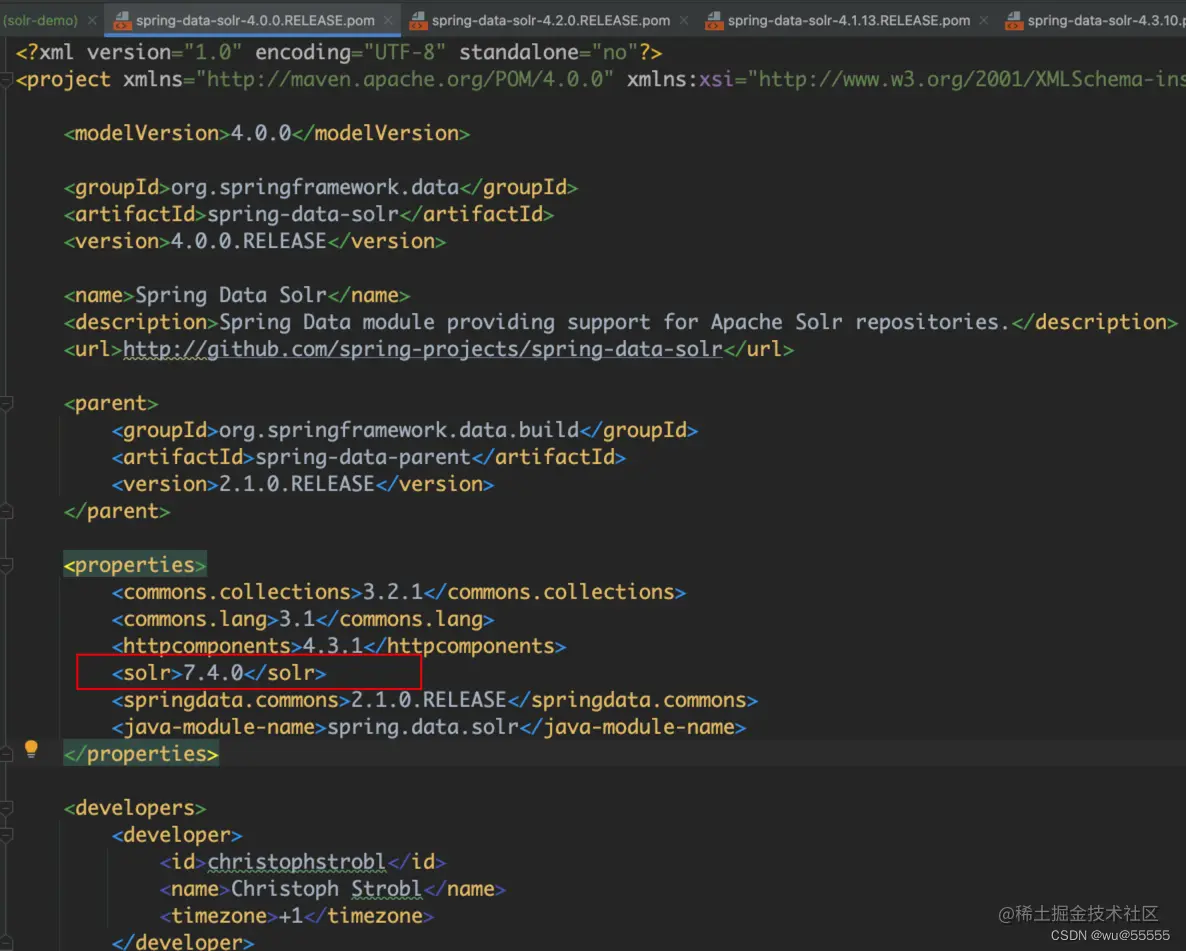1186x951 pixels.
Task: Click the opening parent tag
Action: click(111, 403)
